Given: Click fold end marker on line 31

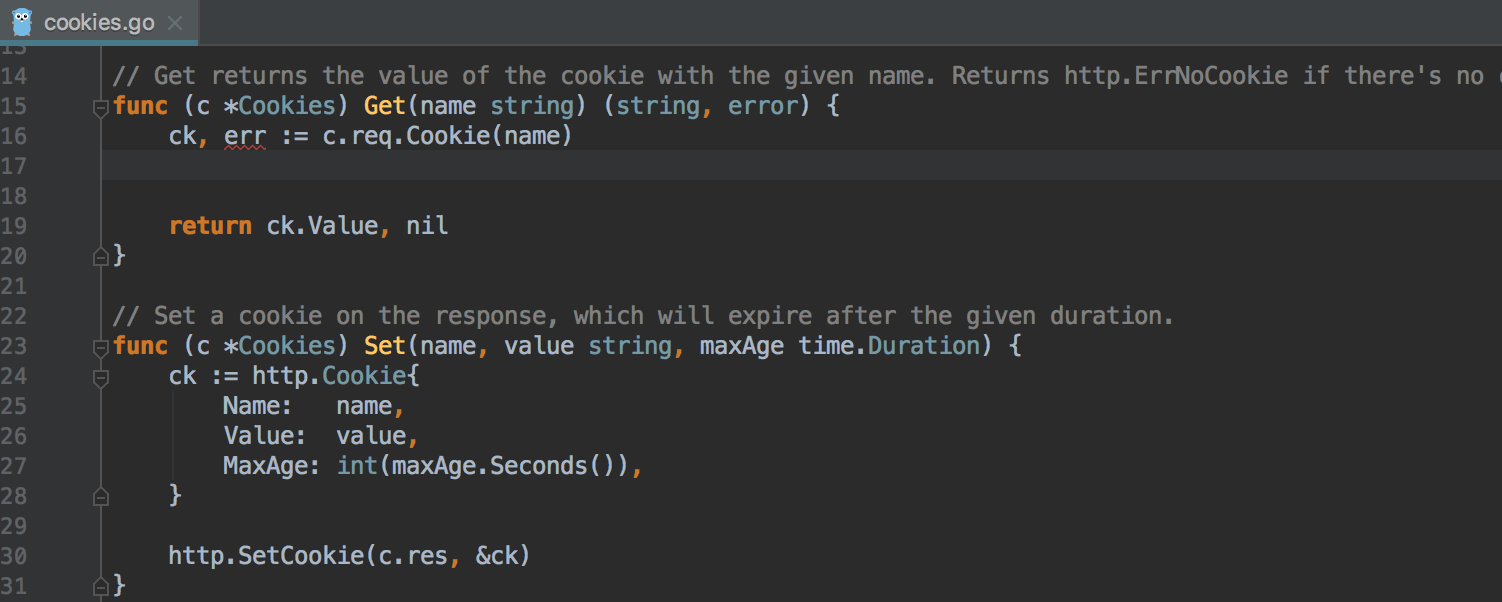Looking at the screenshot, I should point(100,586).
